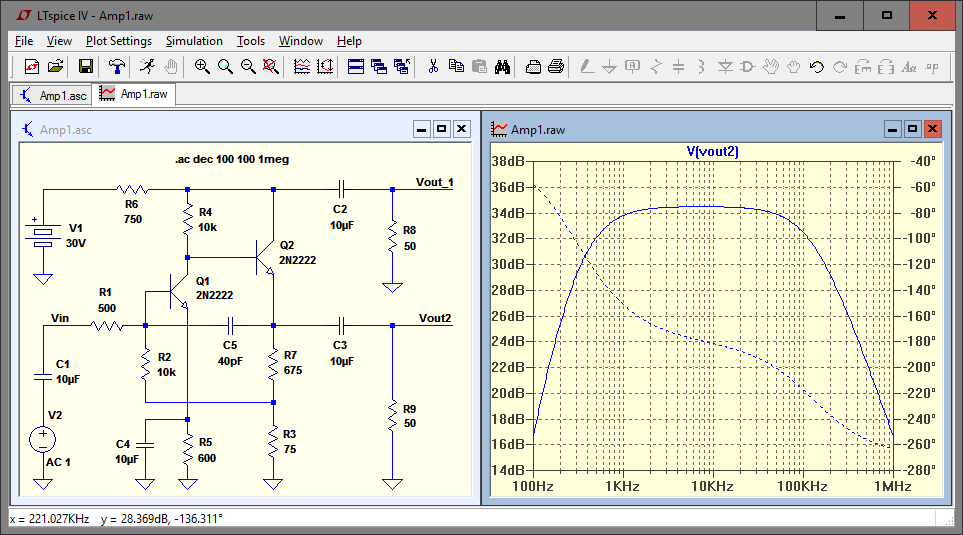Open the Plot Settings menu

coord(118,41)
